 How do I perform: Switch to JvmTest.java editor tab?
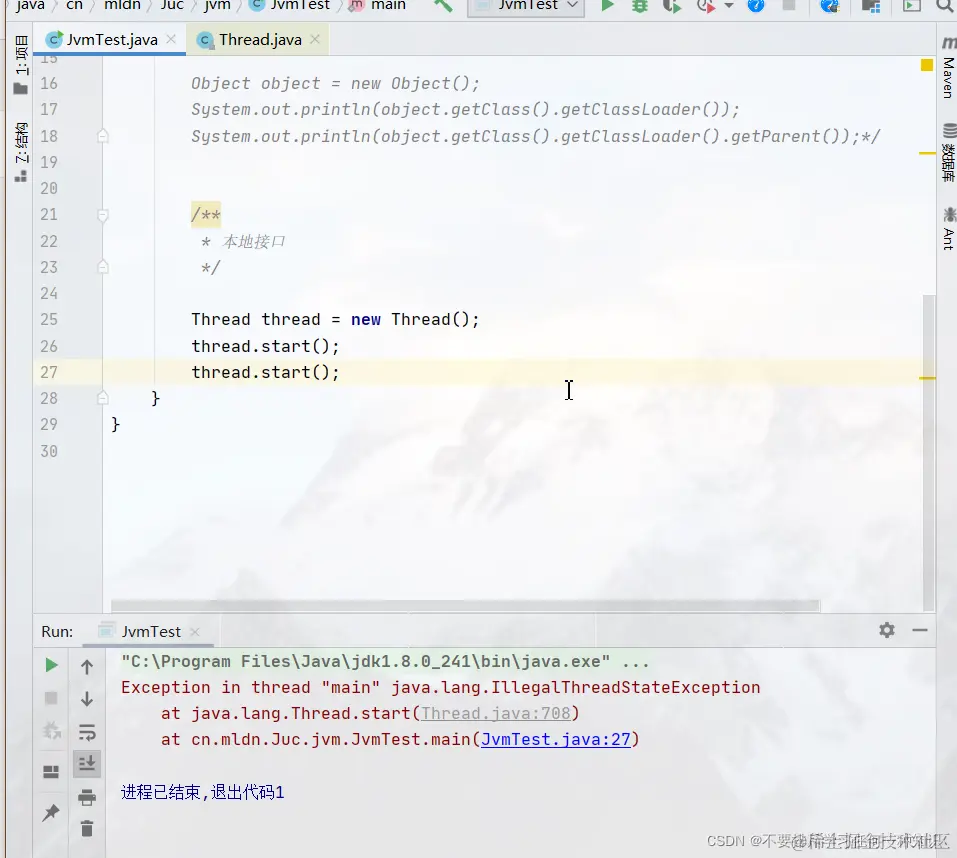click(x=112, y=40)
